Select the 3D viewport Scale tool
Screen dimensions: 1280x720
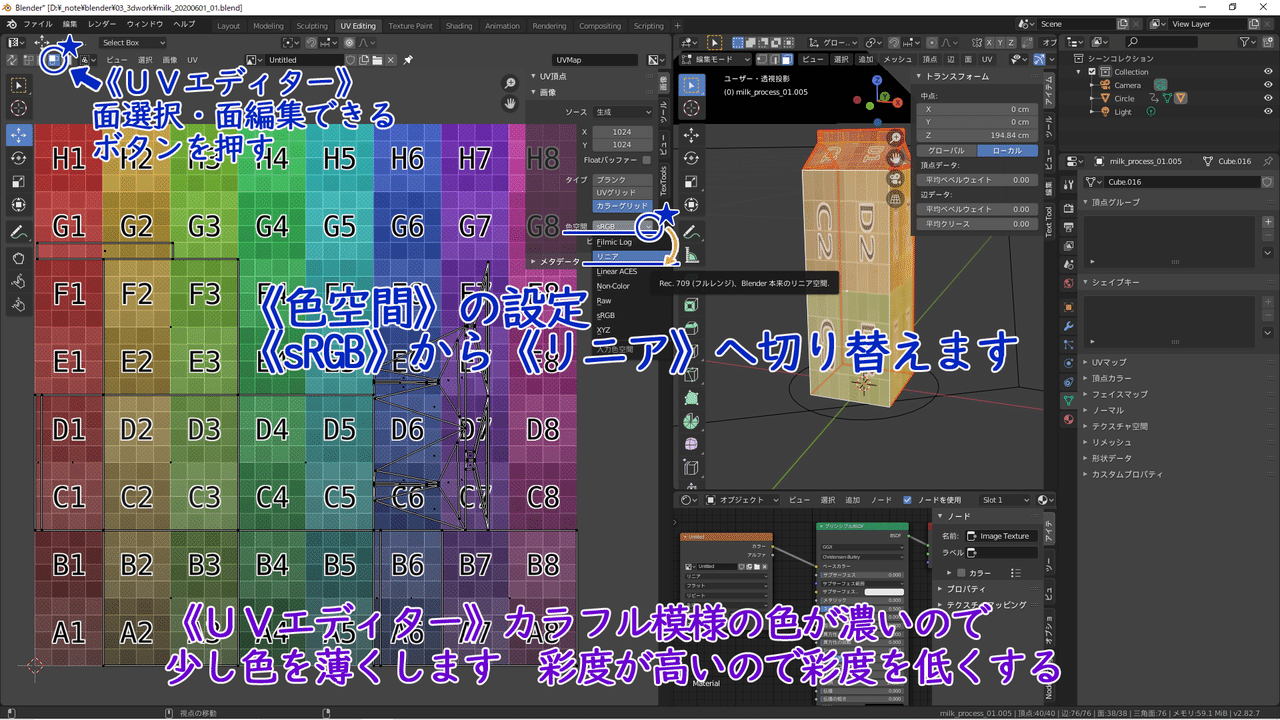[x=691, y=182]
